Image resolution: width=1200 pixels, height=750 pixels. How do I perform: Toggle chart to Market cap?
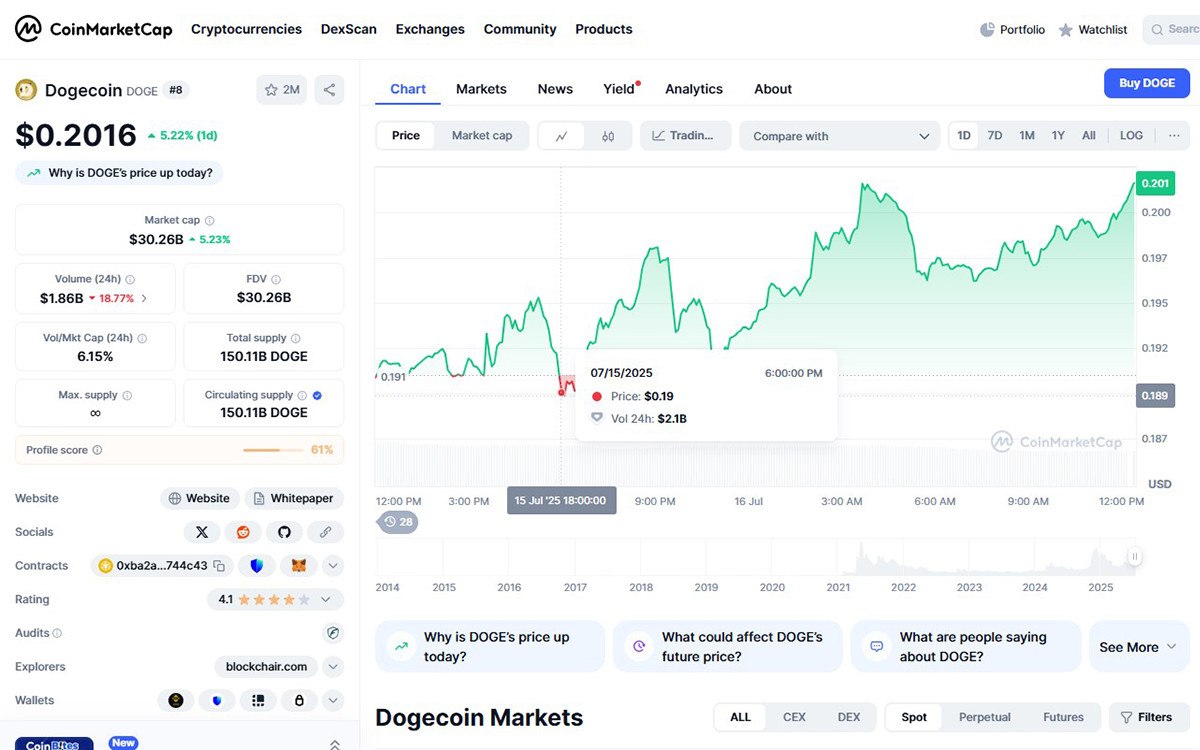[481, 136]
